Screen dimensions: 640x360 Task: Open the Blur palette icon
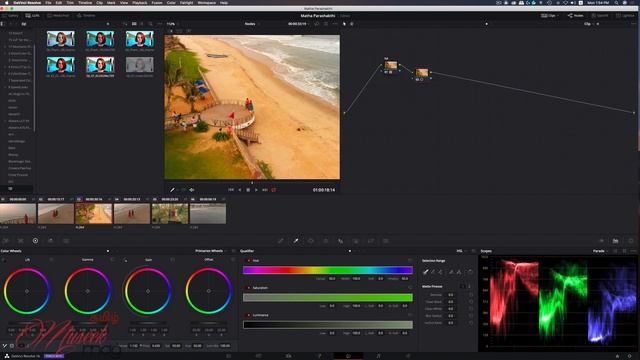point(341,241)
